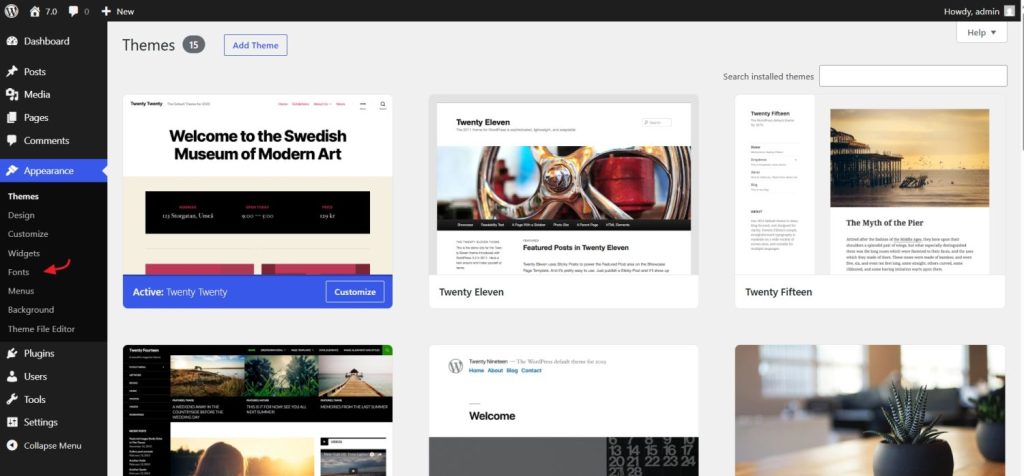The image size is (1024, 476).
Task: Click the Comments sidebar icon
Action: 12,140
